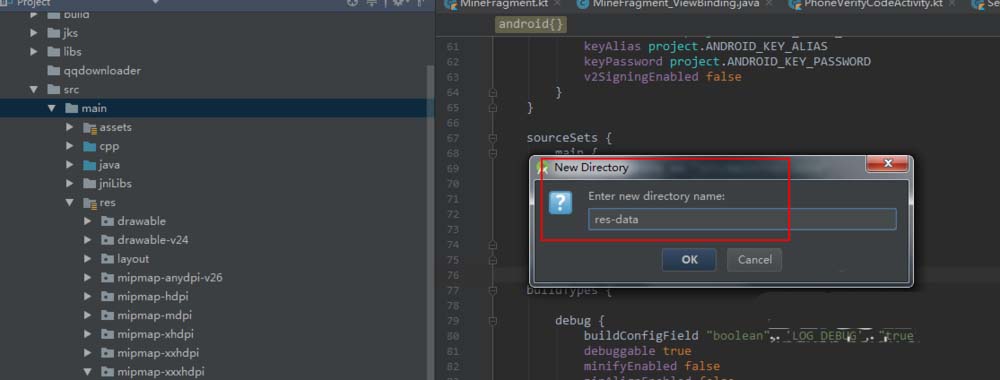
Task: Collapse the mipmap-xxxhdpi folder arrow
Action: point(88,372)
